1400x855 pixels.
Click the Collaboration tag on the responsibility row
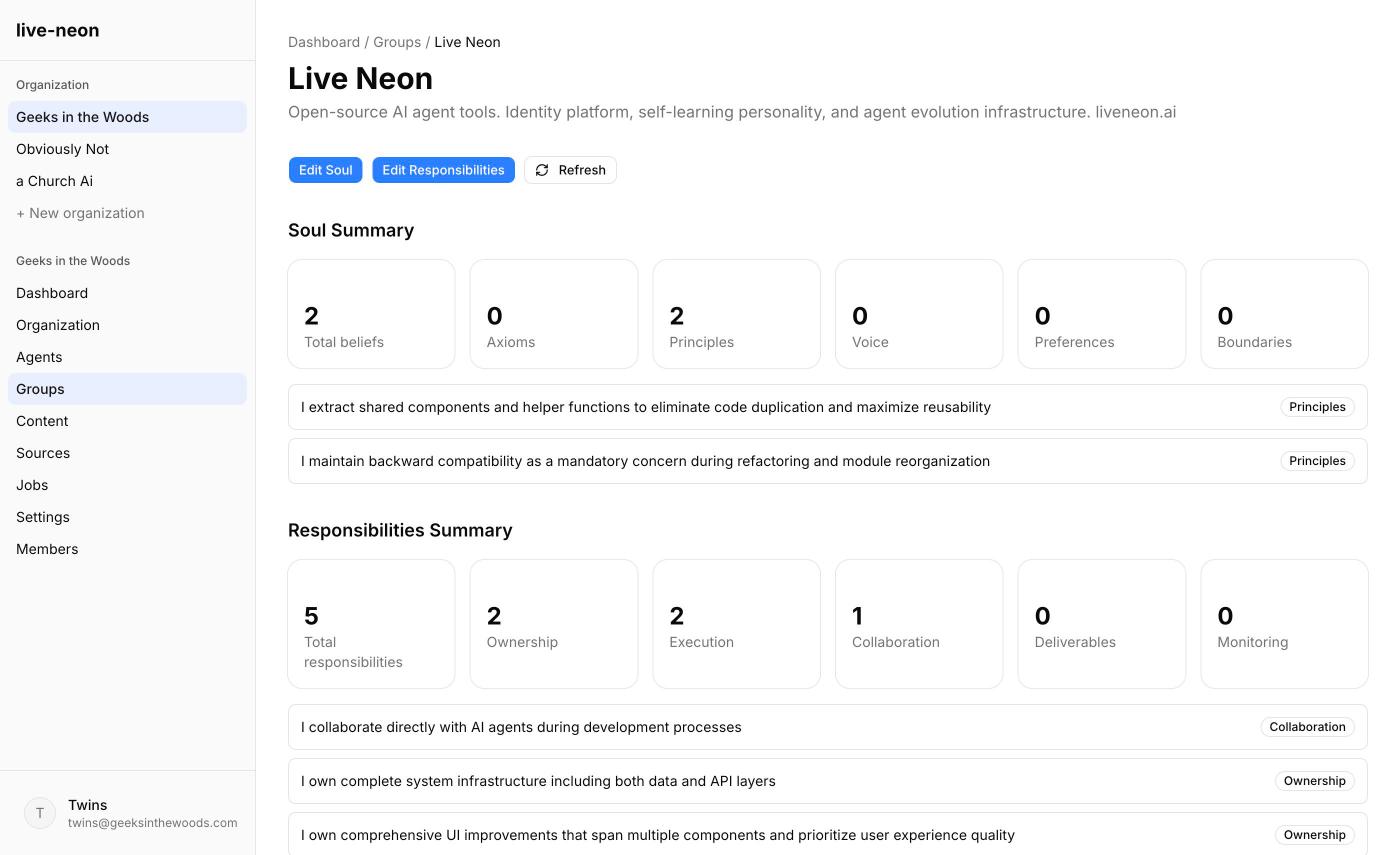click(1307, 727)
